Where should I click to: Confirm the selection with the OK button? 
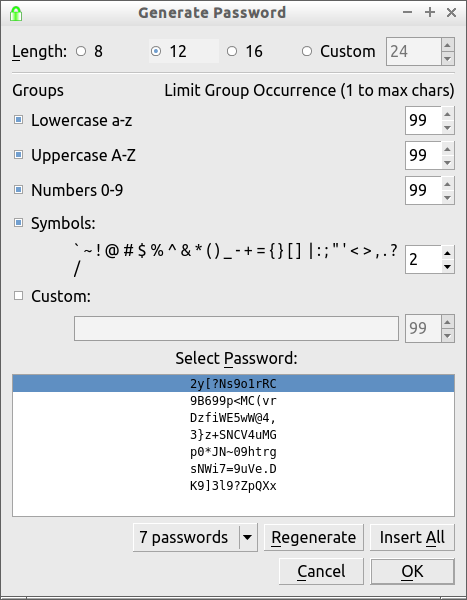click(412, 571)
